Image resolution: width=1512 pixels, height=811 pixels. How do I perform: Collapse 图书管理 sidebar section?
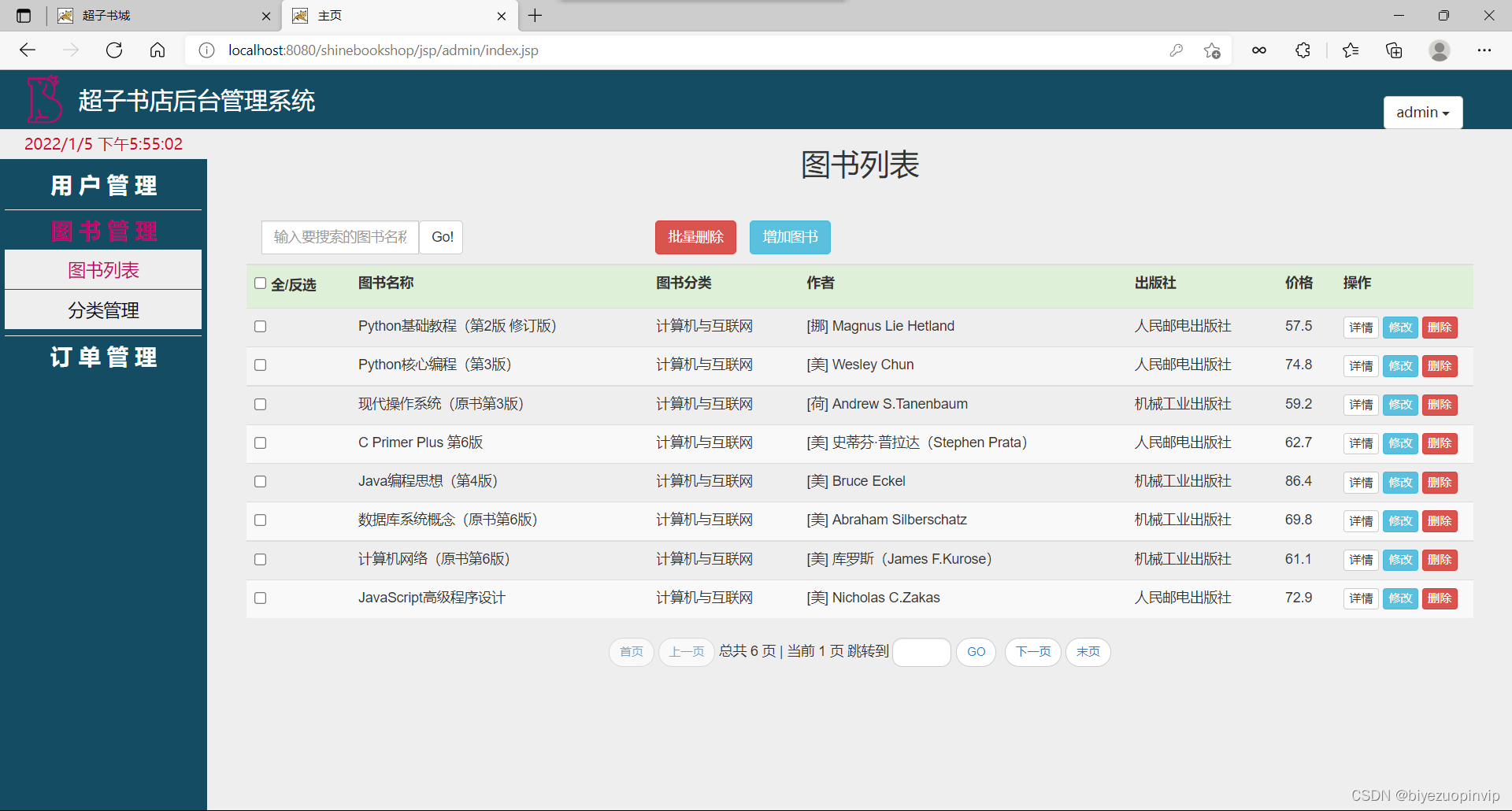pos(103,231)
